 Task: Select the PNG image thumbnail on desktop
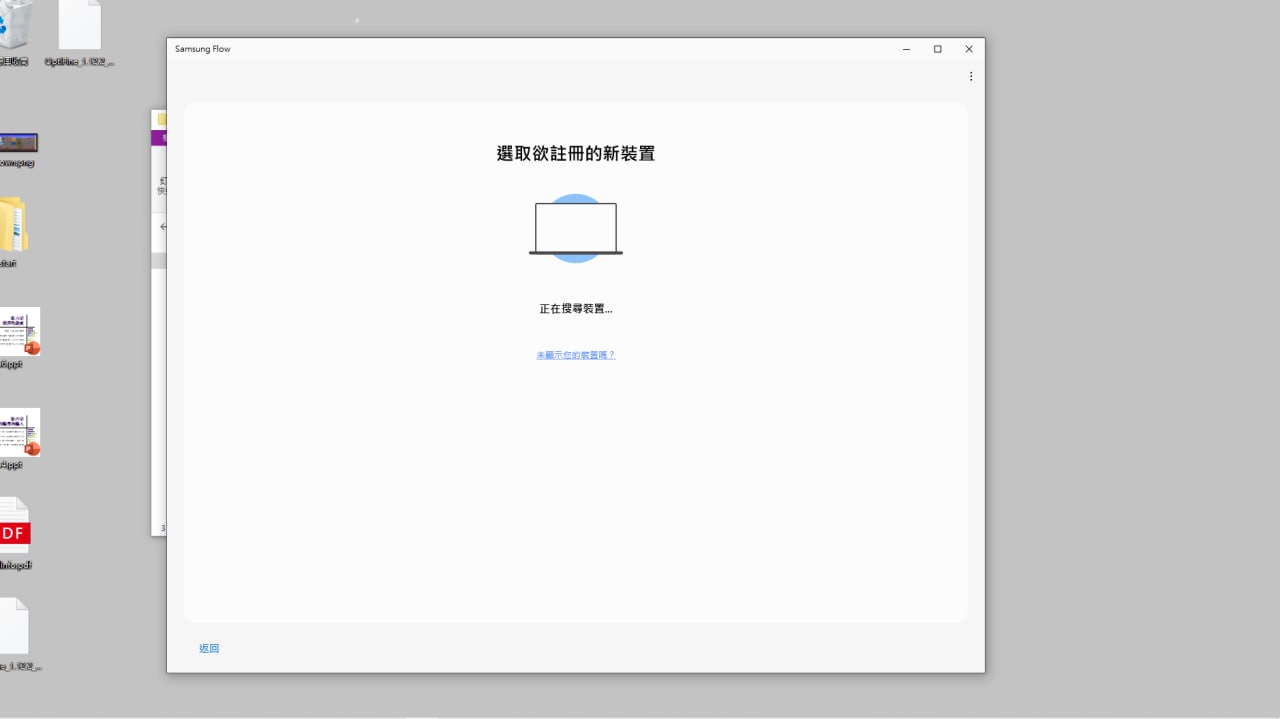18,143
